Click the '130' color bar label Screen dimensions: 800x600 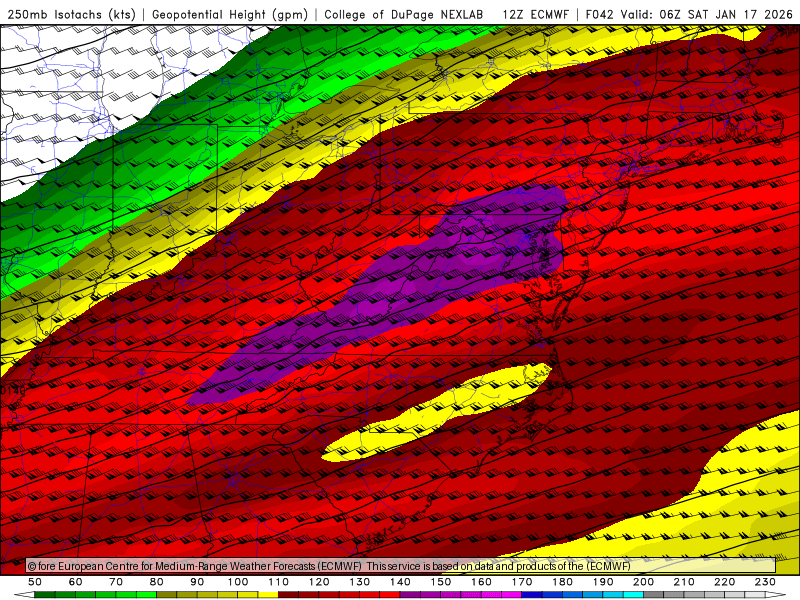point(360,582)
